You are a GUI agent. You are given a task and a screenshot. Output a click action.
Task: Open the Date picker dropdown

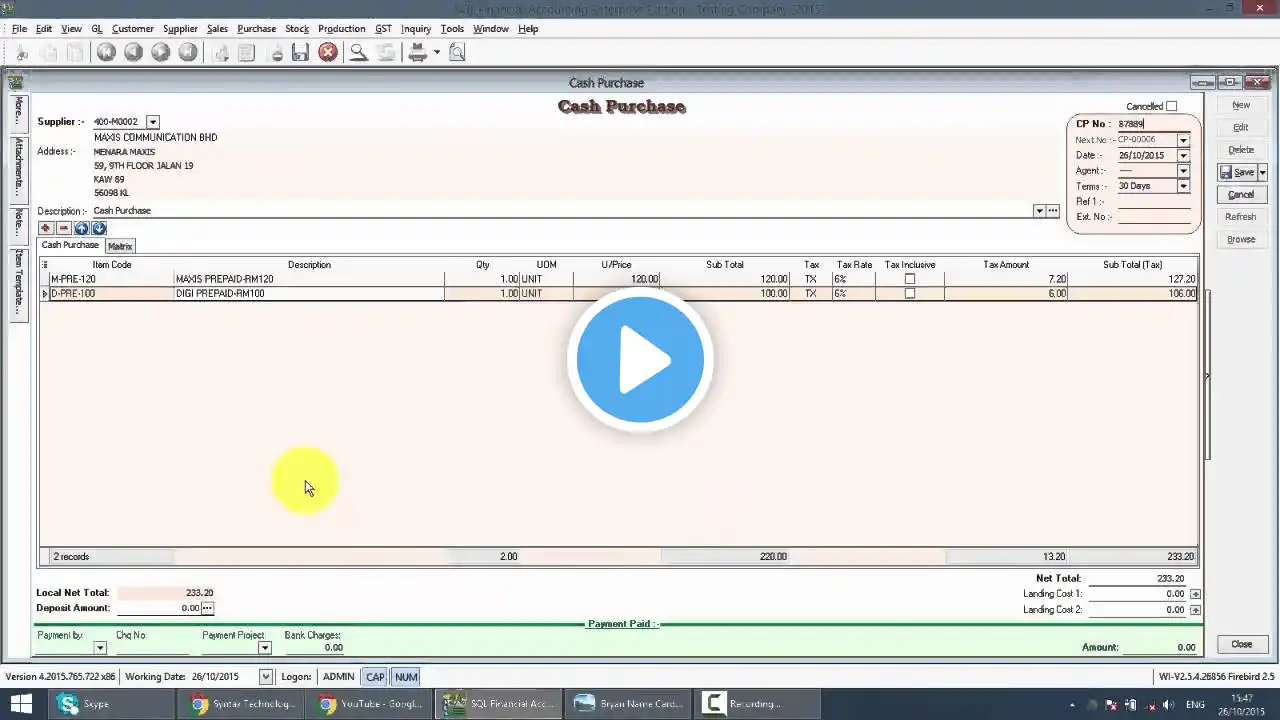pyautogui.click(x=1183, y=156)
